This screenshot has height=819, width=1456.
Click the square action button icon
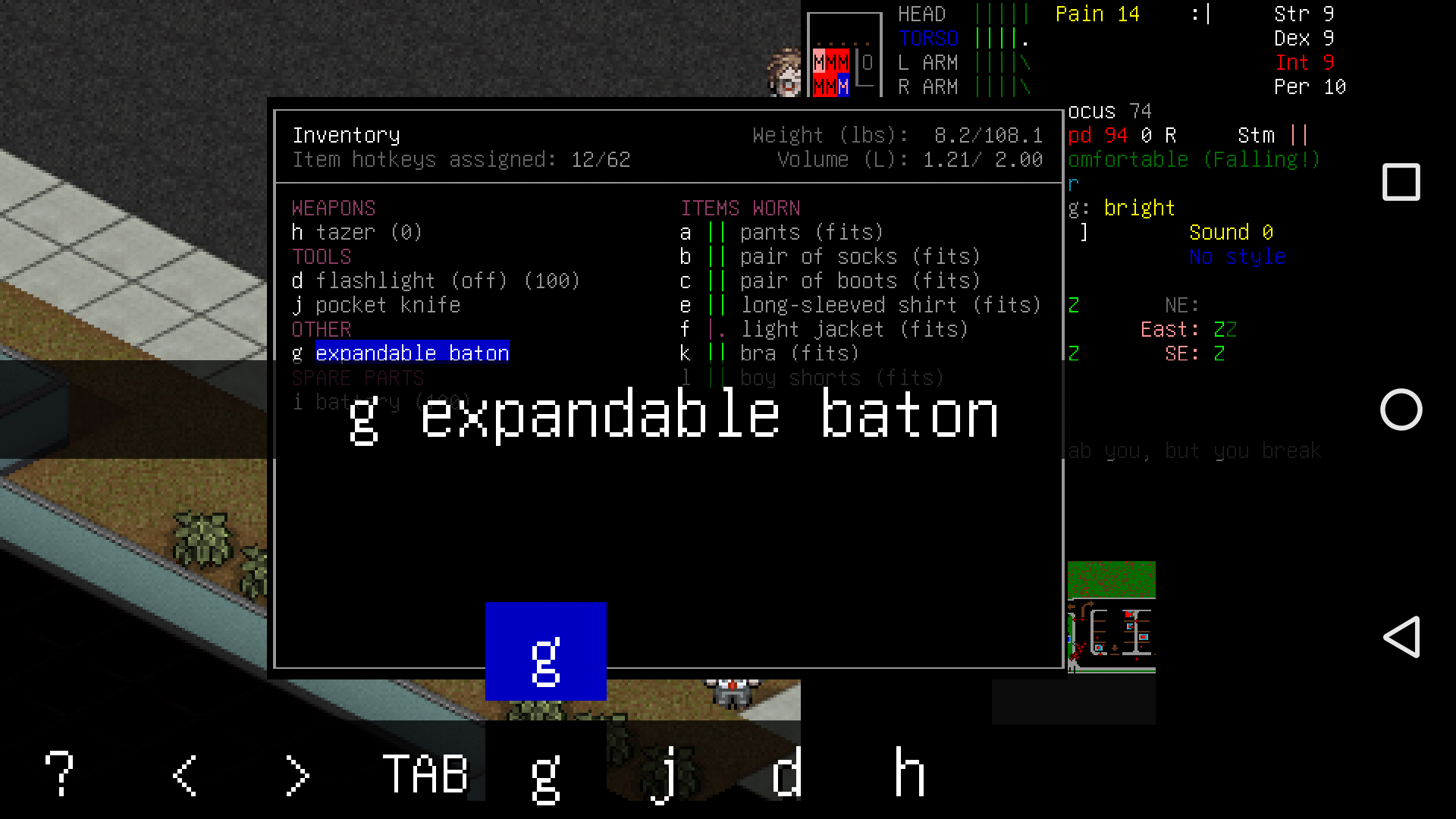pos(1399,181)
